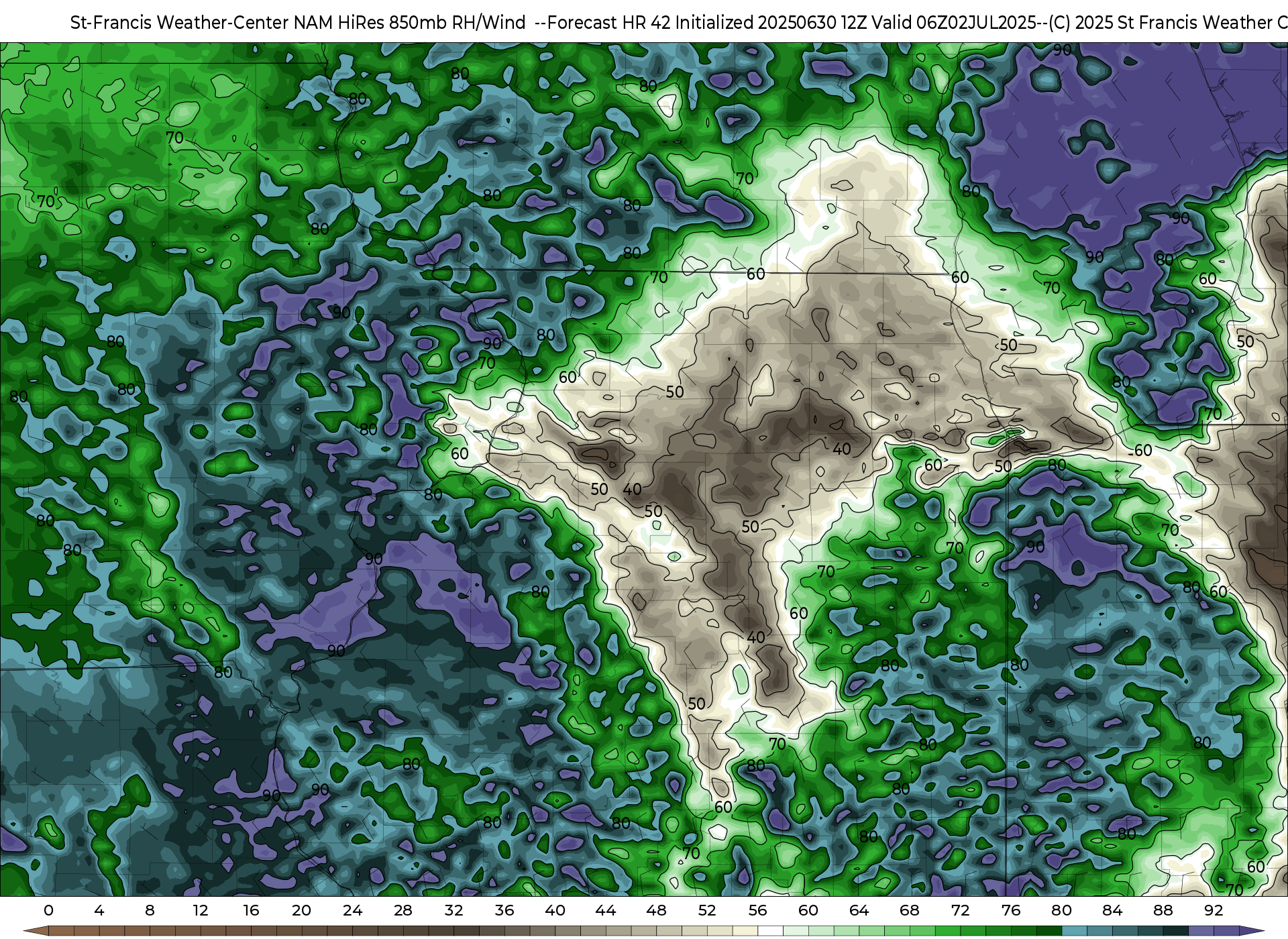Click the color scale label '16'

[251, 910]
